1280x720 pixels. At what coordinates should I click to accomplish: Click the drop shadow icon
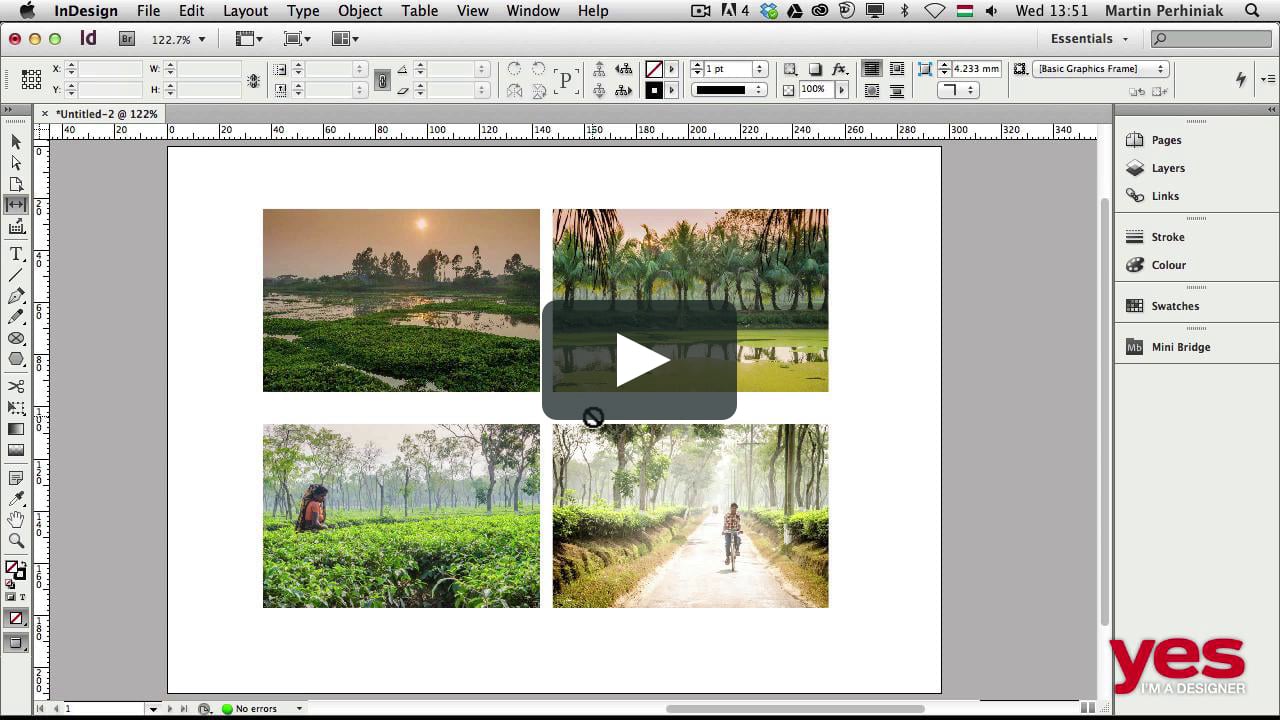coord(815,69)
